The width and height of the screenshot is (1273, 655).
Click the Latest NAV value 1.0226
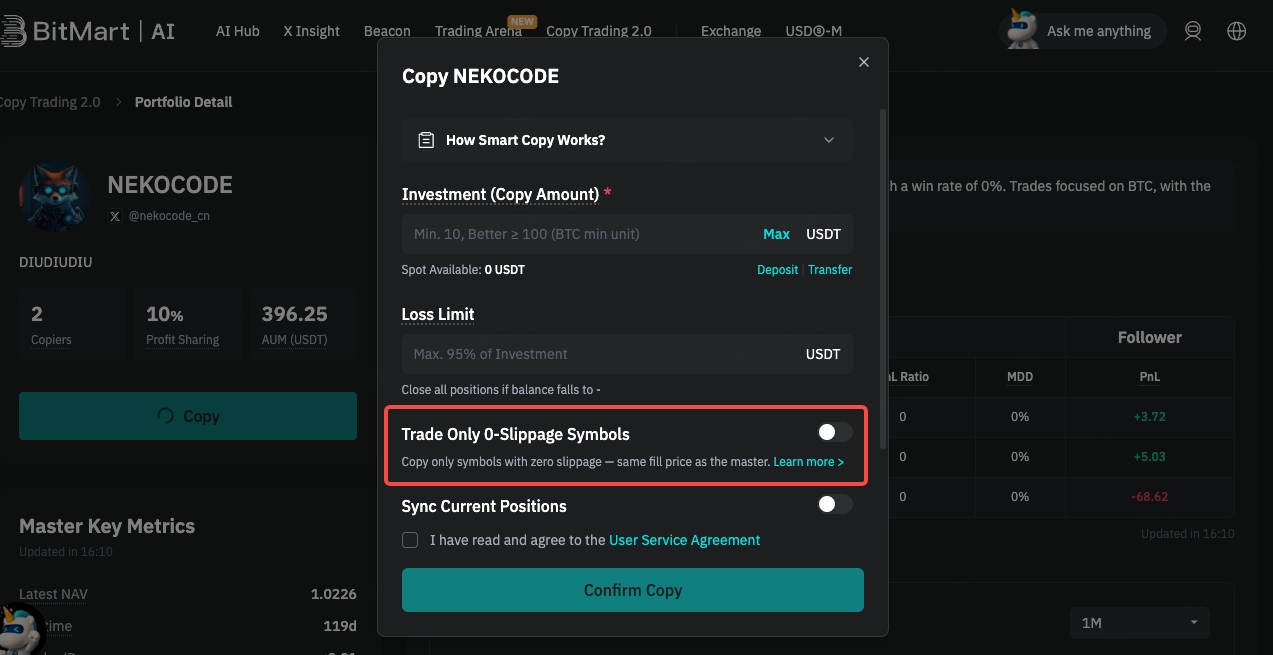click(333, 594)
